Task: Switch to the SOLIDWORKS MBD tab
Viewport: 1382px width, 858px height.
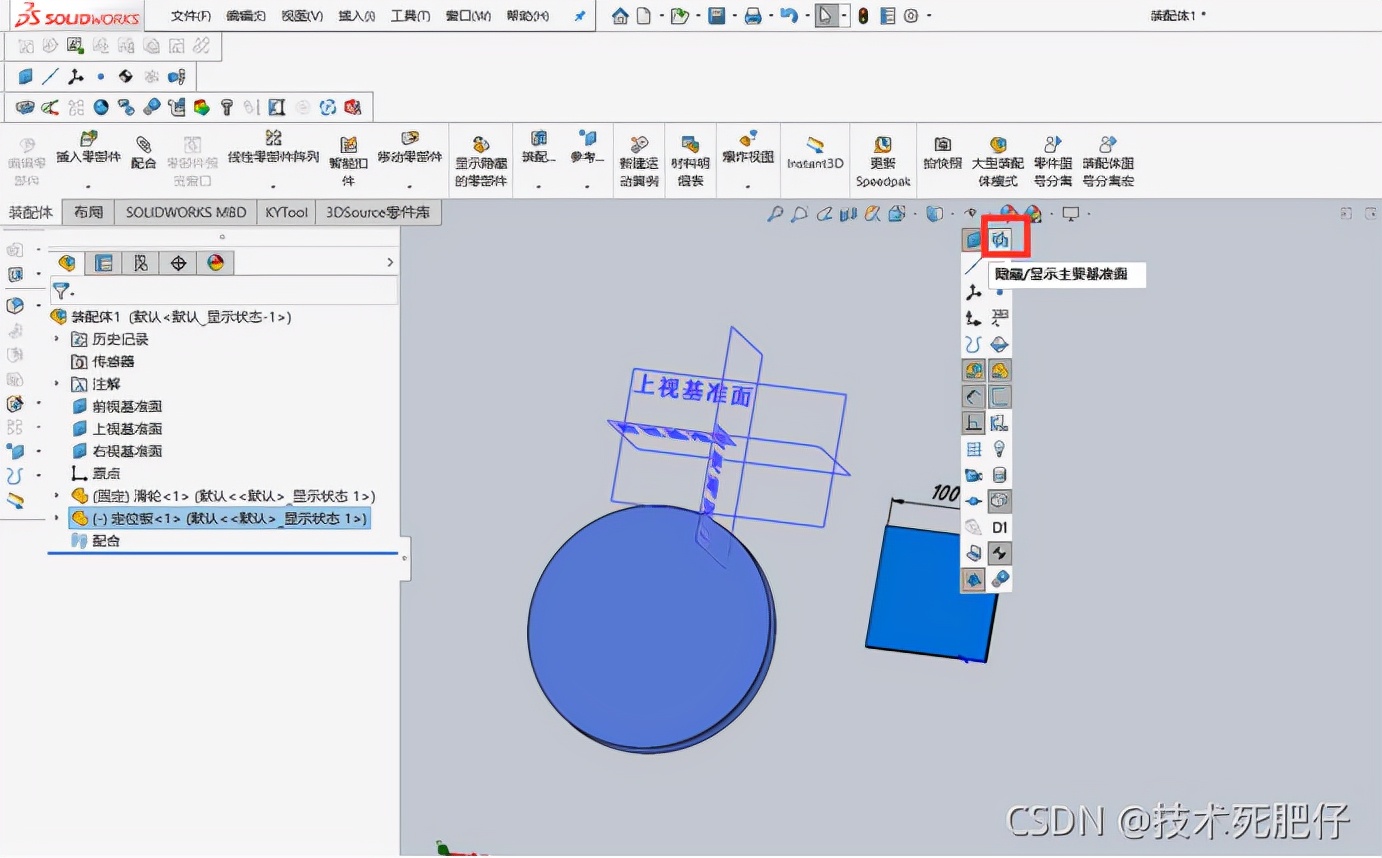Action: click(184, 212)
